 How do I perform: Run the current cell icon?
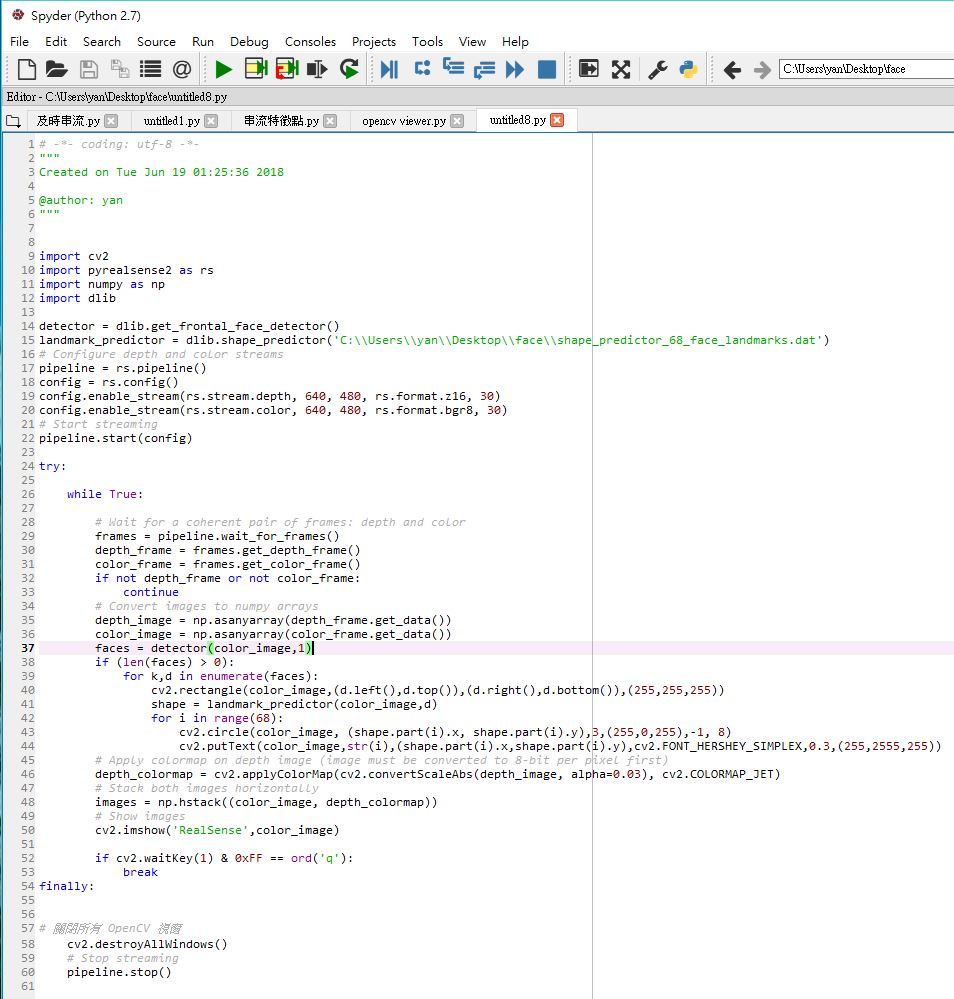click(x=256, y=69)
